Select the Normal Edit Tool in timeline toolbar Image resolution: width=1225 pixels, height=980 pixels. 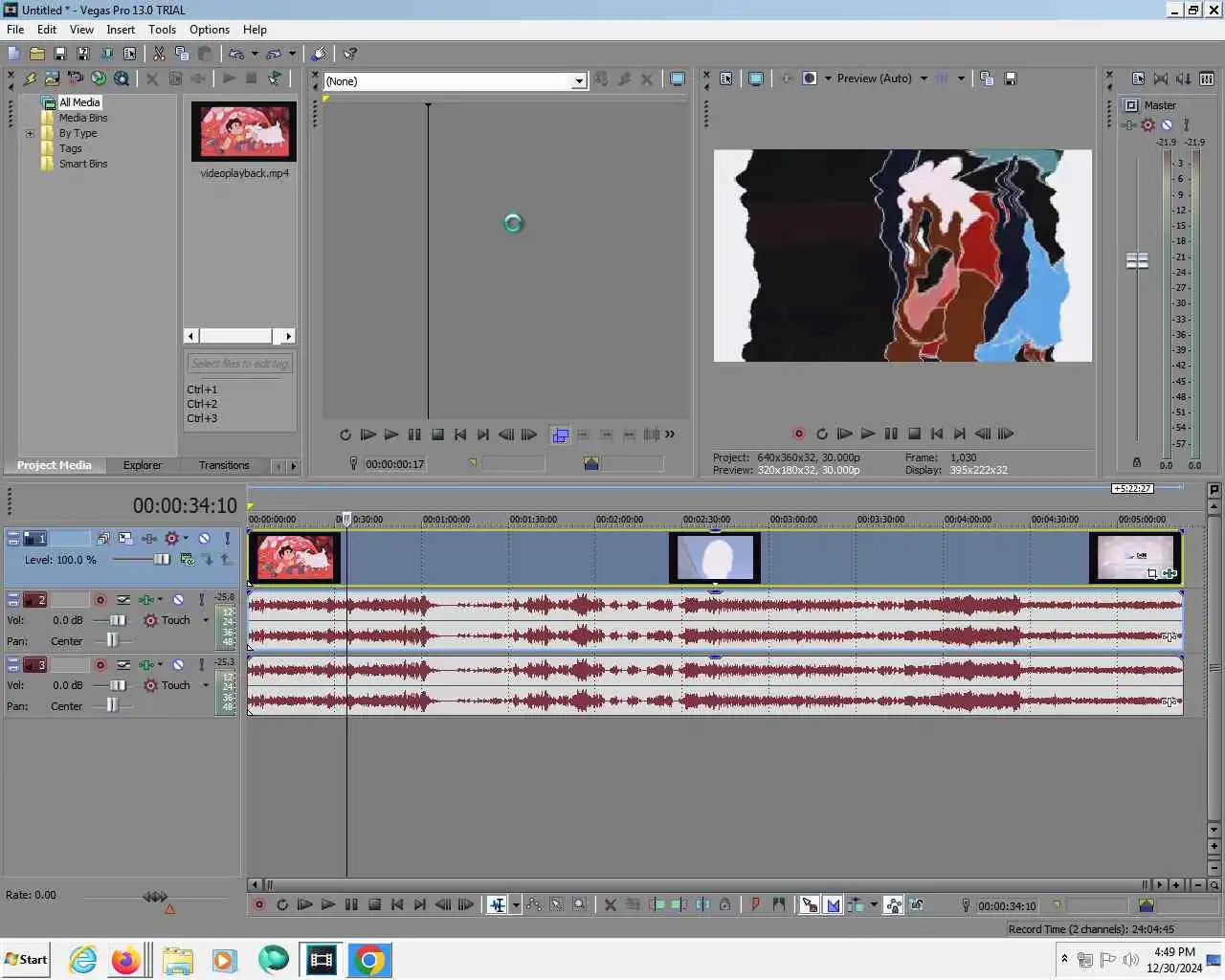click(x=497, y=904)
